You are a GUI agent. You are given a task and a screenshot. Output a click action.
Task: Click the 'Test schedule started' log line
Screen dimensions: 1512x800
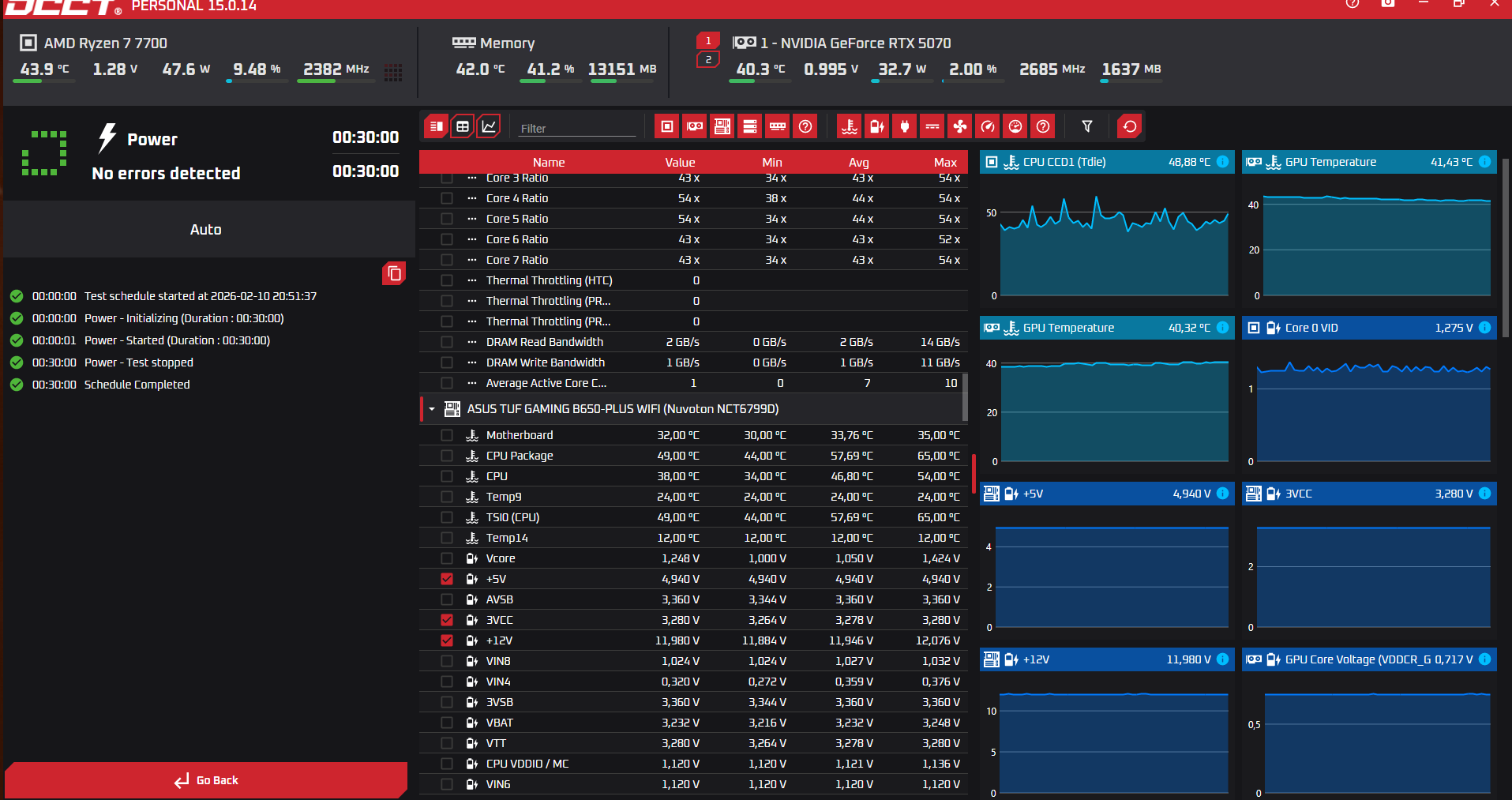point(201,296)
